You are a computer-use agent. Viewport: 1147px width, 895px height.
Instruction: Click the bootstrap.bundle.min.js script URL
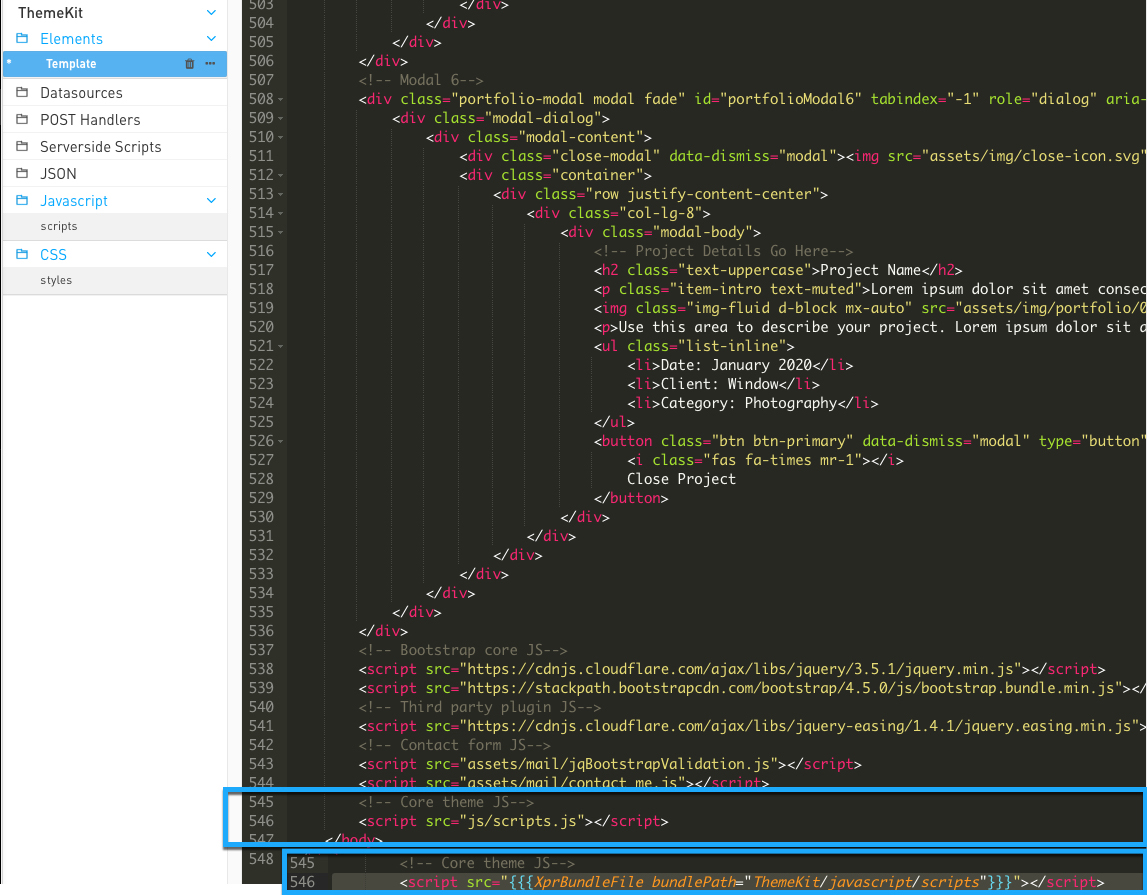point(791,688)
